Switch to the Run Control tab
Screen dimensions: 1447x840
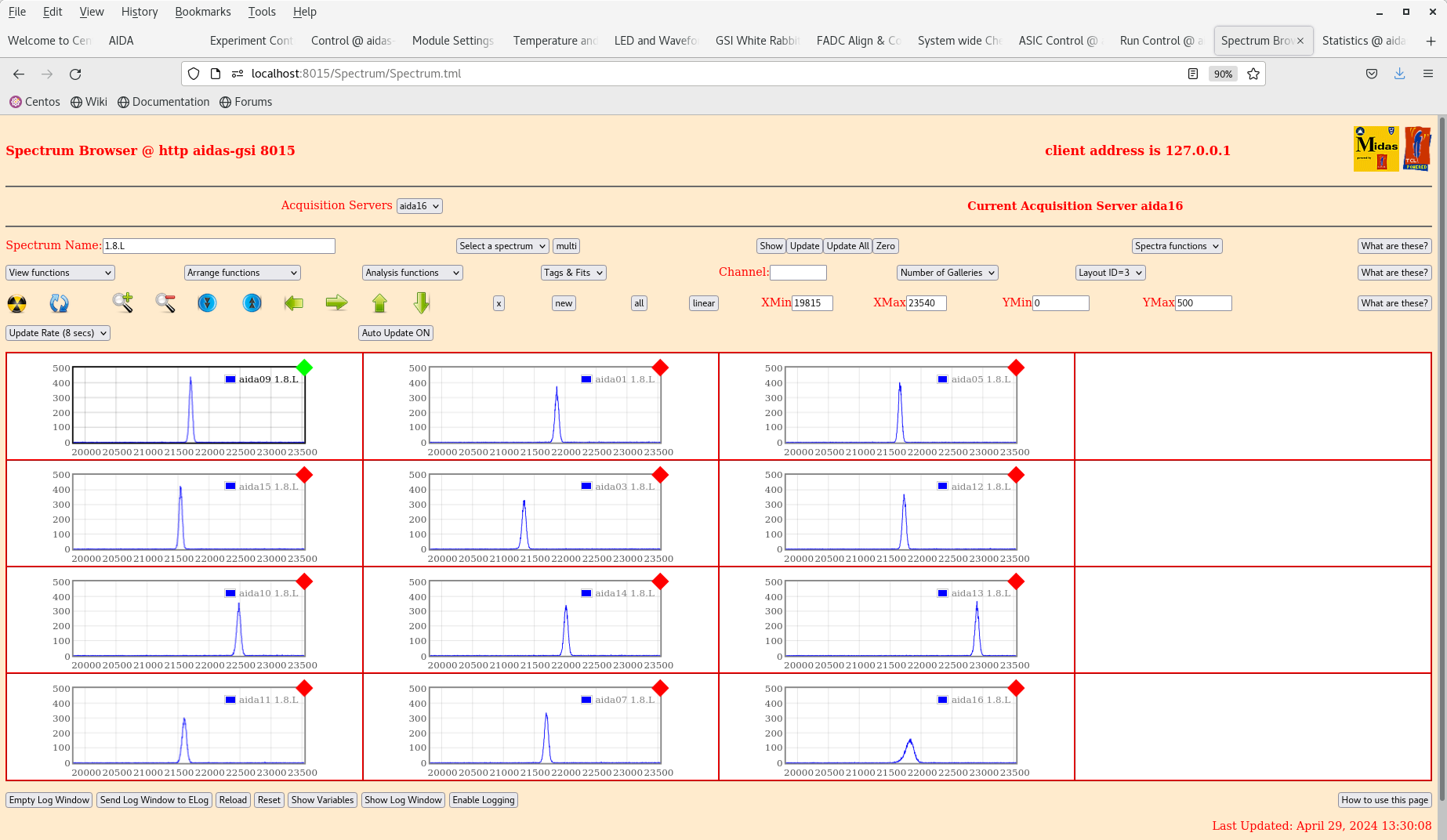point(1160,41)
